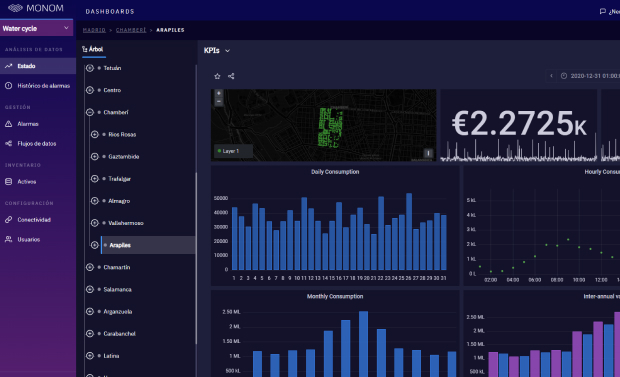The width and height of the screenshot is (620, 377).
Task: Favorite the dashboard with the star icon
Action: (x=217, y=76)
